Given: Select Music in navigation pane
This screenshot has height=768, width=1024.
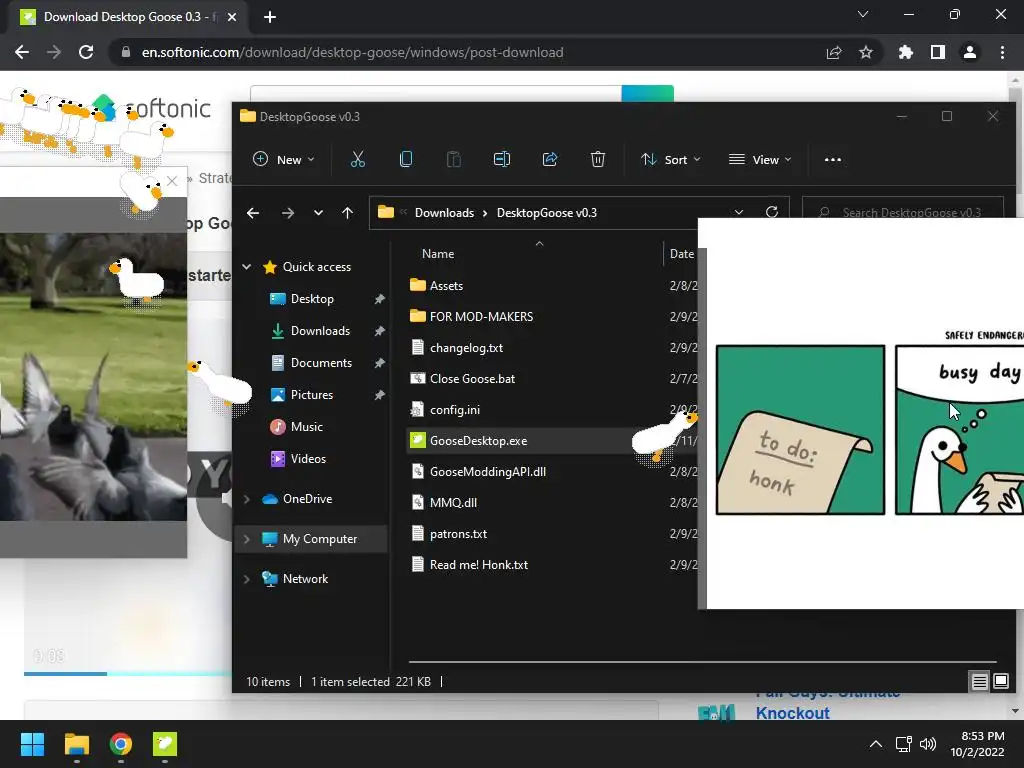Looking at the screenshot, I should point(306,426).
